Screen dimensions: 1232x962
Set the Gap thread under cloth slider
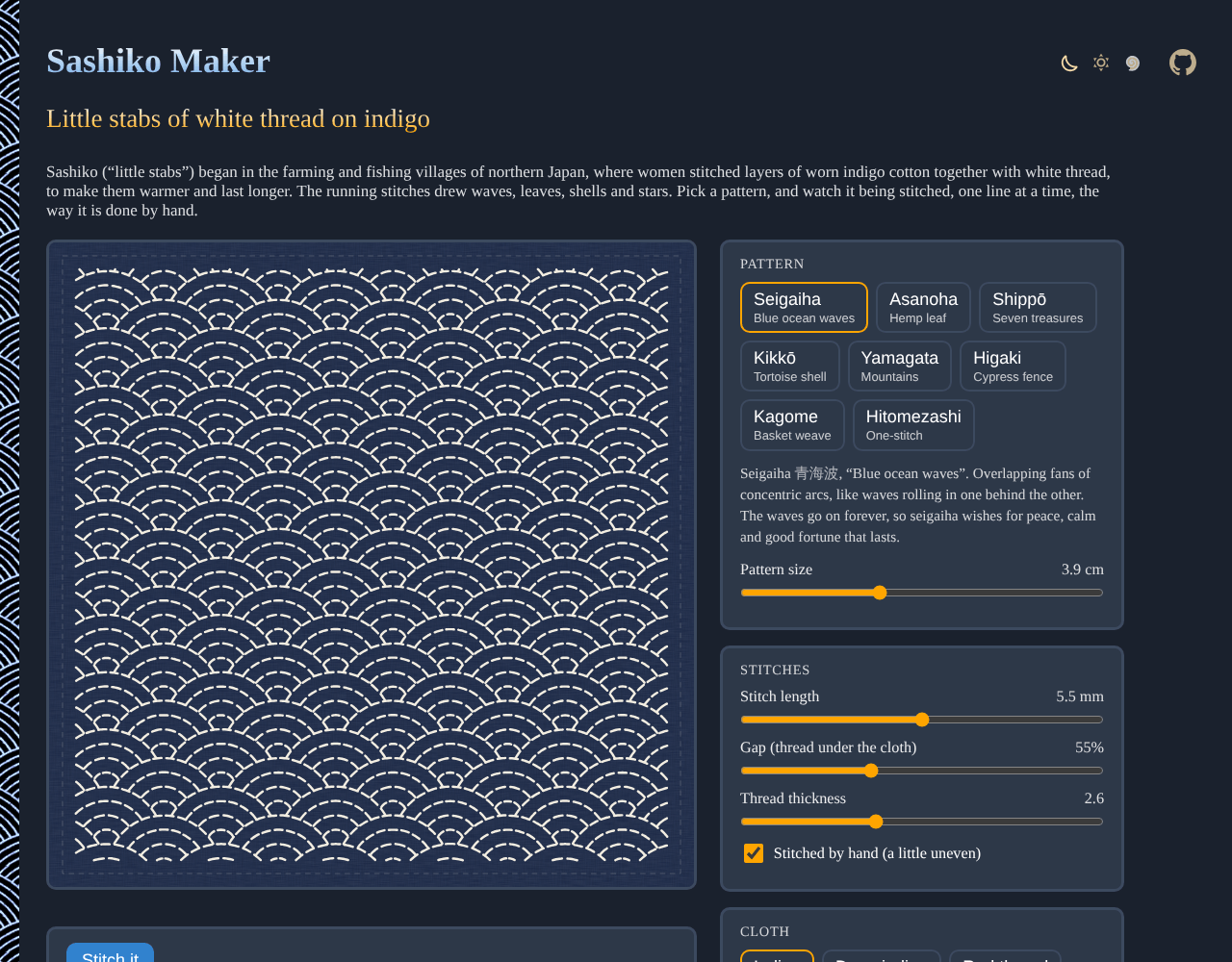pyautogui.click(x=922, y=771)
